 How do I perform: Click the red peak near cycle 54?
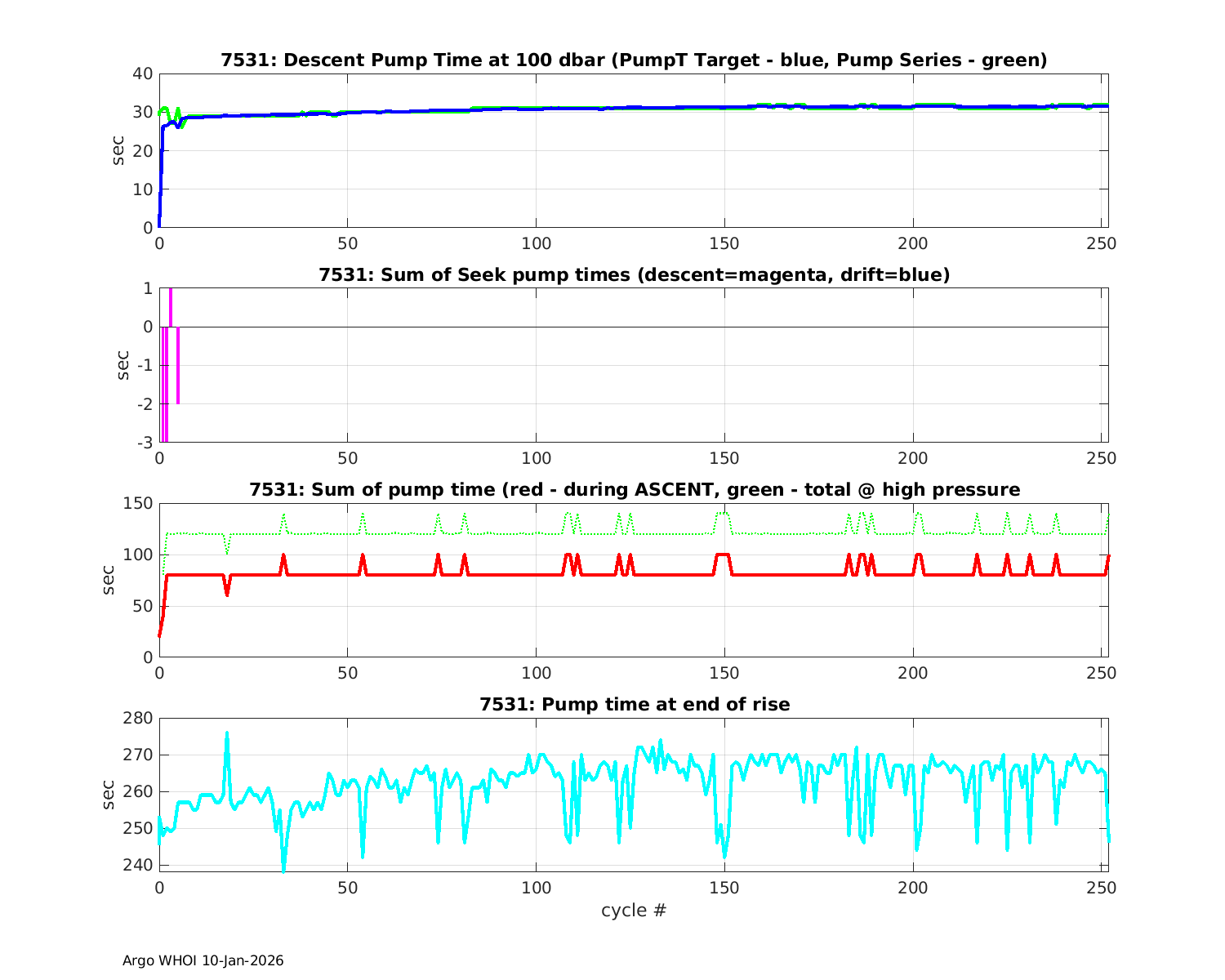[x=363, y=556]
